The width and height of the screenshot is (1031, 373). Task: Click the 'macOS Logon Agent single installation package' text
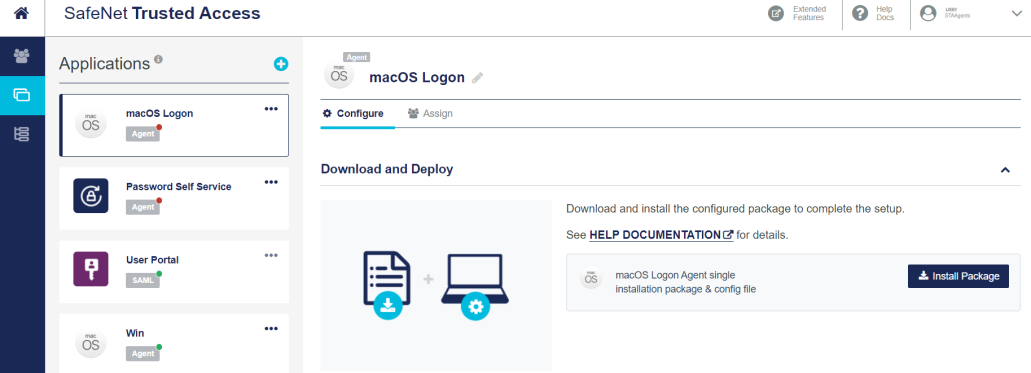pos(686,282)
